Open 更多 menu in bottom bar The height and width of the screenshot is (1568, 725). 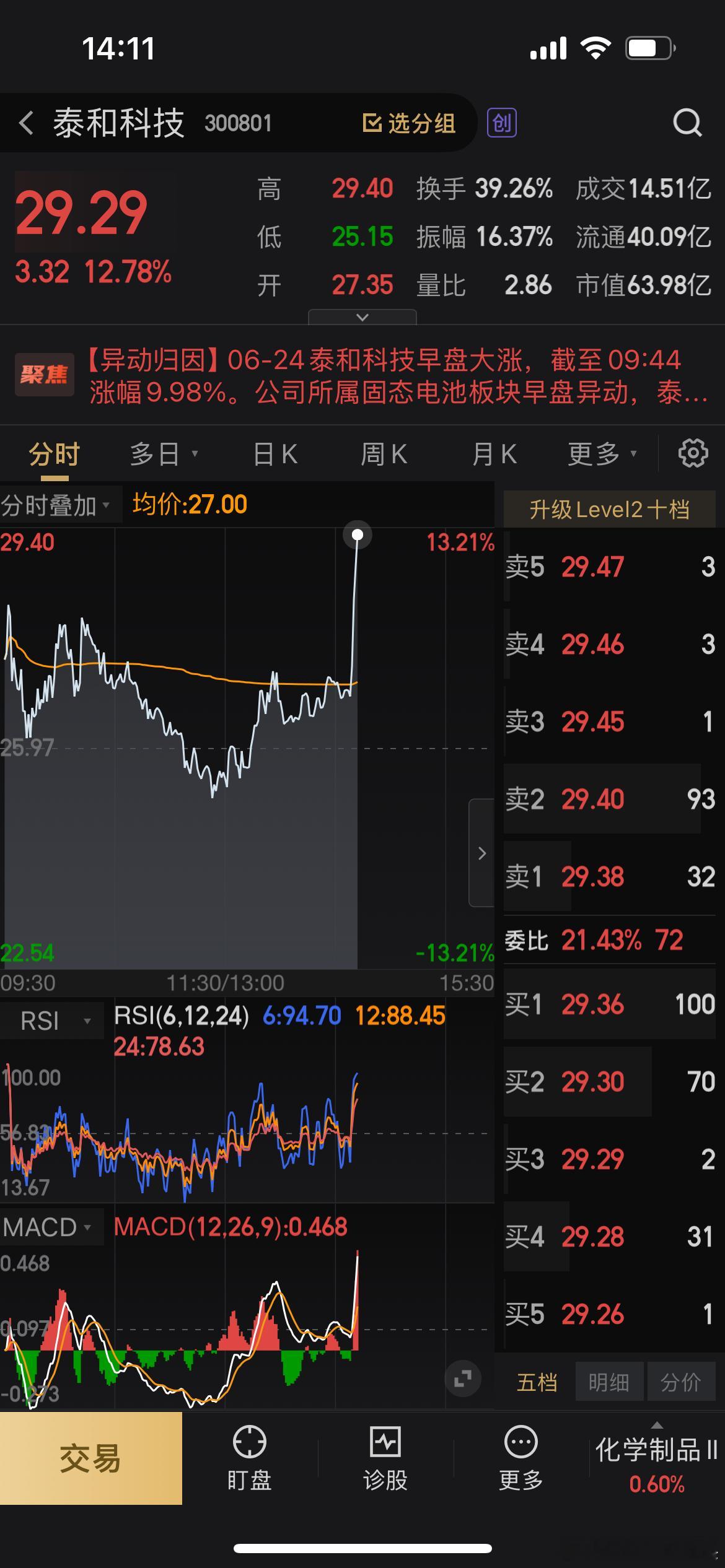pos(521,1458)
